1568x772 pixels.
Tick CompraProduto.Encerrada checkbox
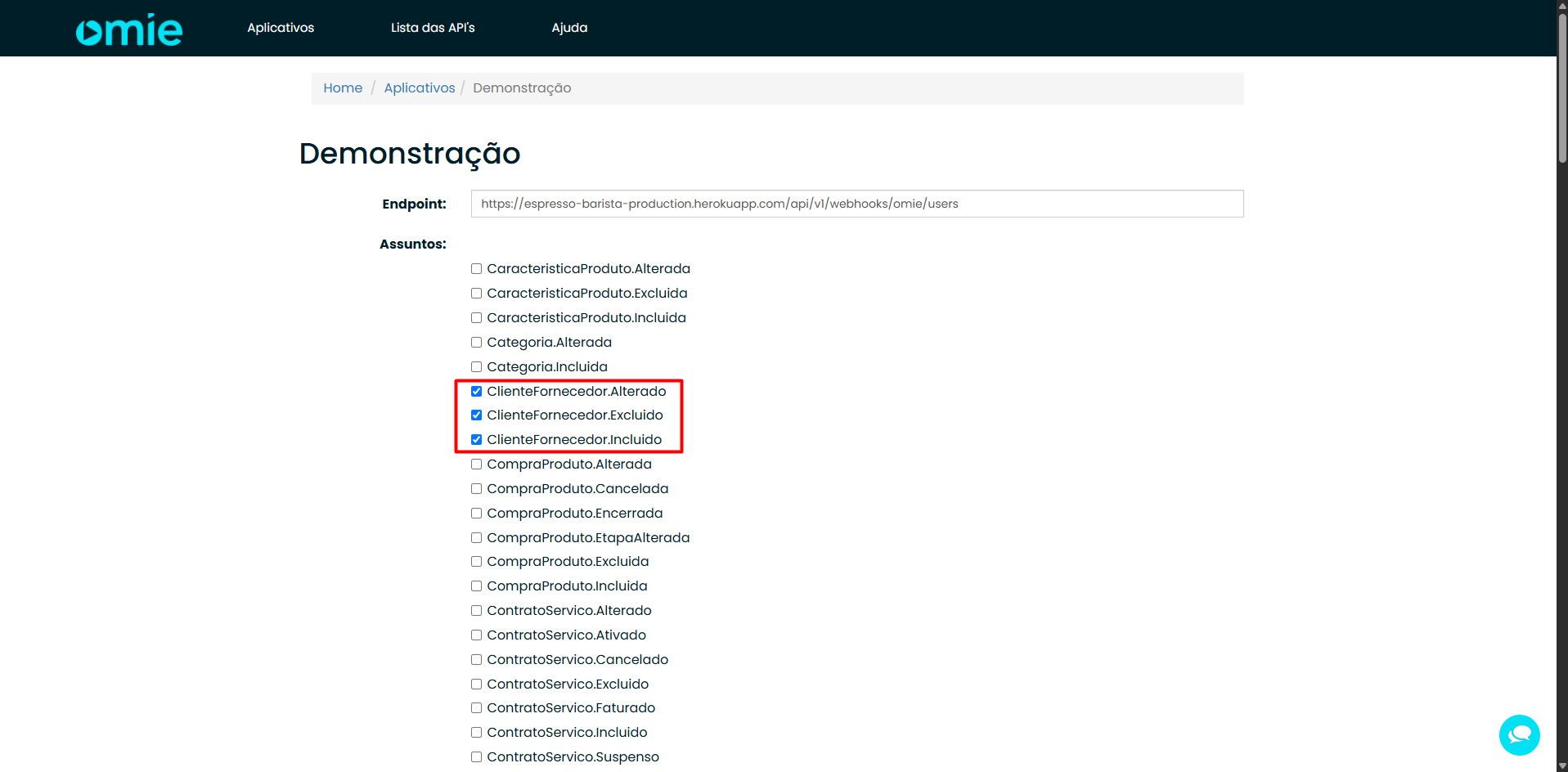coord(476,514)
